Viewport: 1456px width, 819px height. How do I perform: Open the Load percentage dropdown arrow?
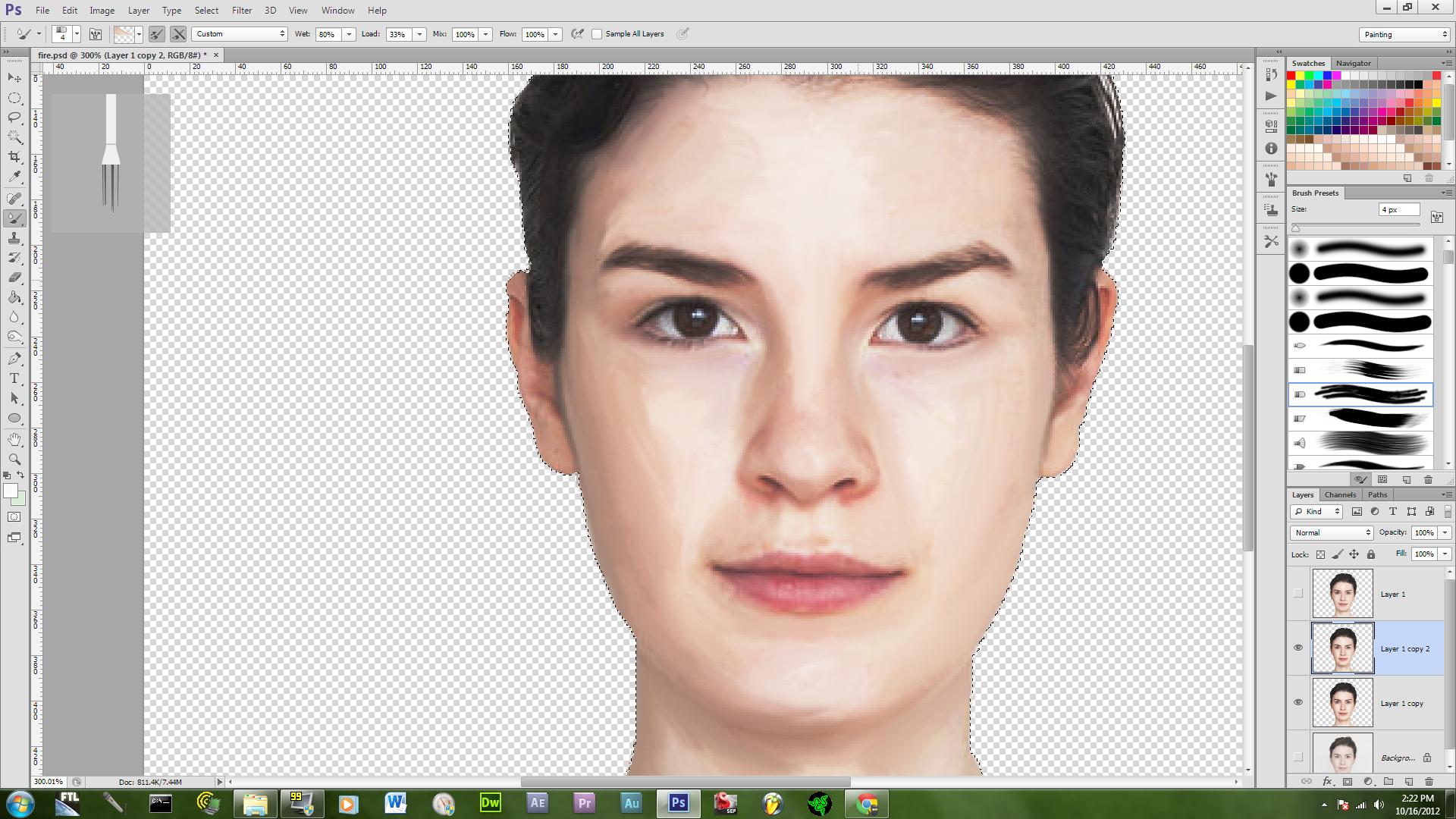(x=419, y=34)
